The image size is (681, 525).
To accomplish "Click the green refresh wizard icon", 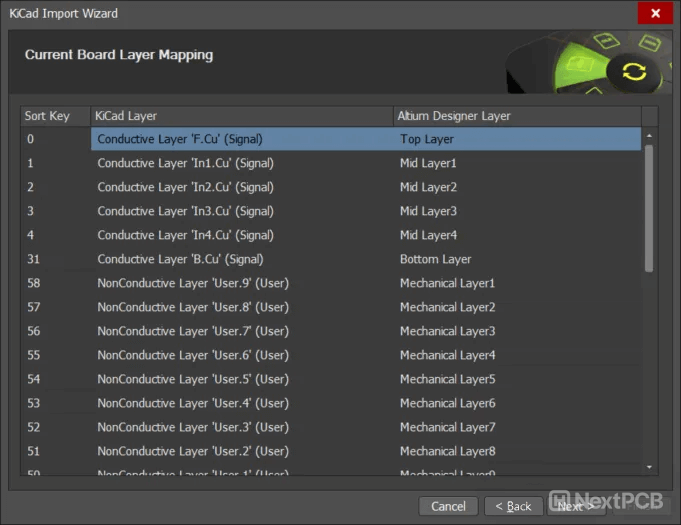I will click(633, 71).
